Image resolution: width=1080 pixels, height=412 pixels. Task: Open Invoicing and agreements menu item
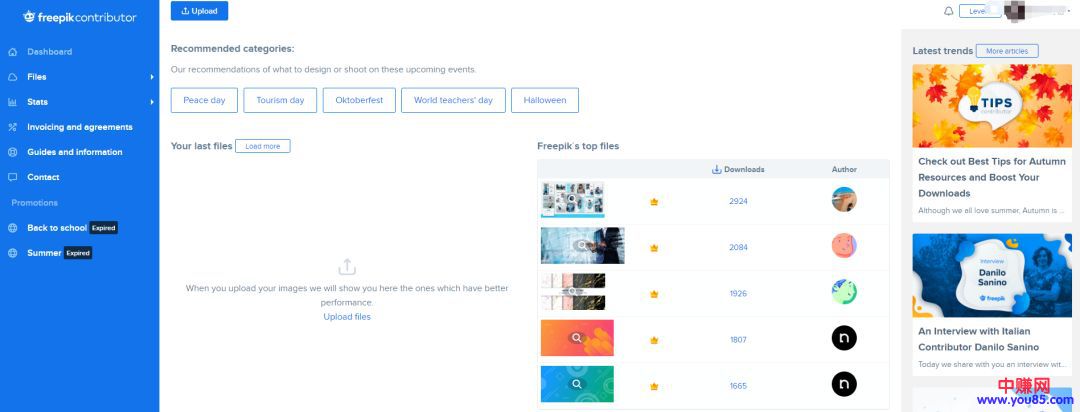(79, 127)
